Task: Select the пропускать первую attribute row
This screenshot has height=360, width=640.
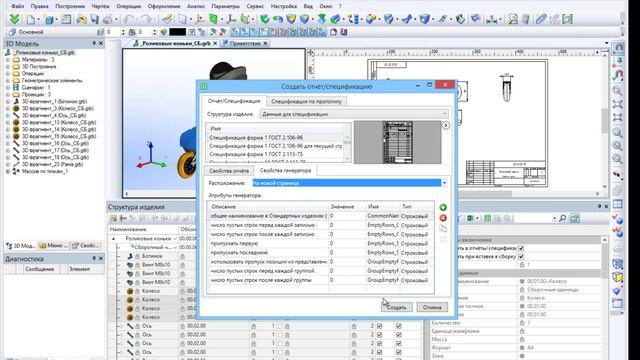Action: (x=320, y=243)
